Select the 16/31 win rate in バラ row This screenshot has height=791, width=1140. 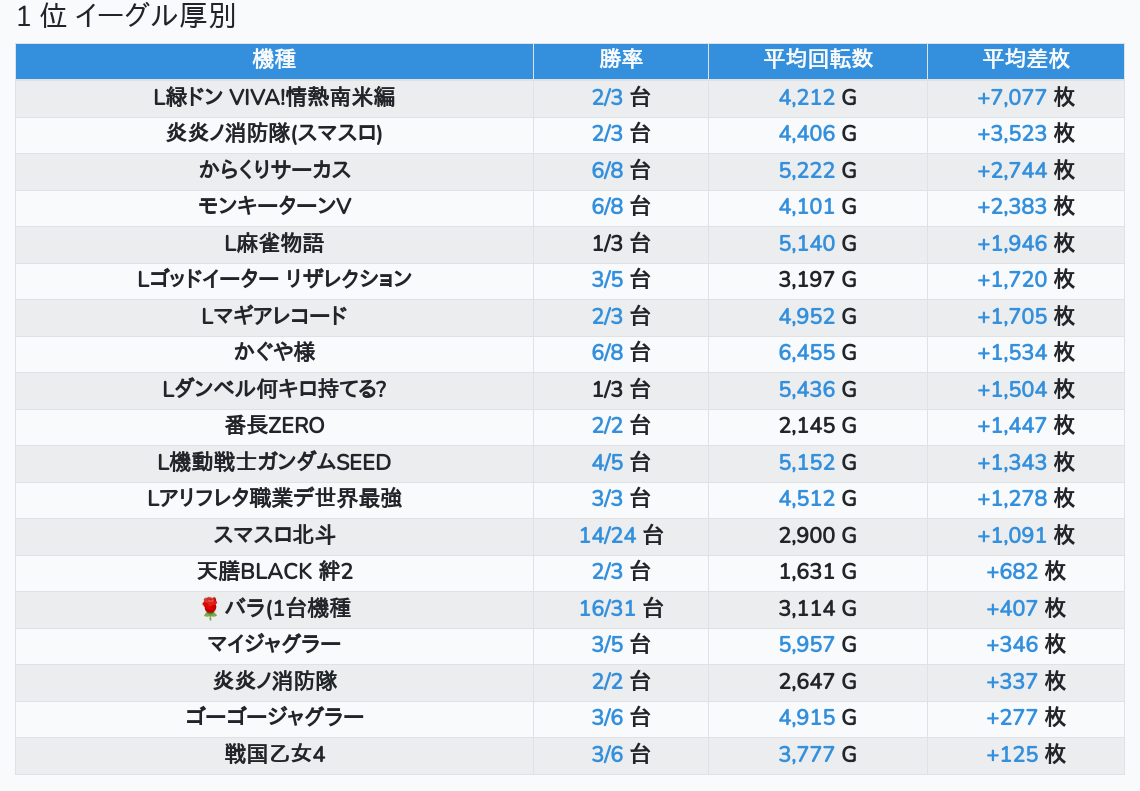(x=607, y=608)
